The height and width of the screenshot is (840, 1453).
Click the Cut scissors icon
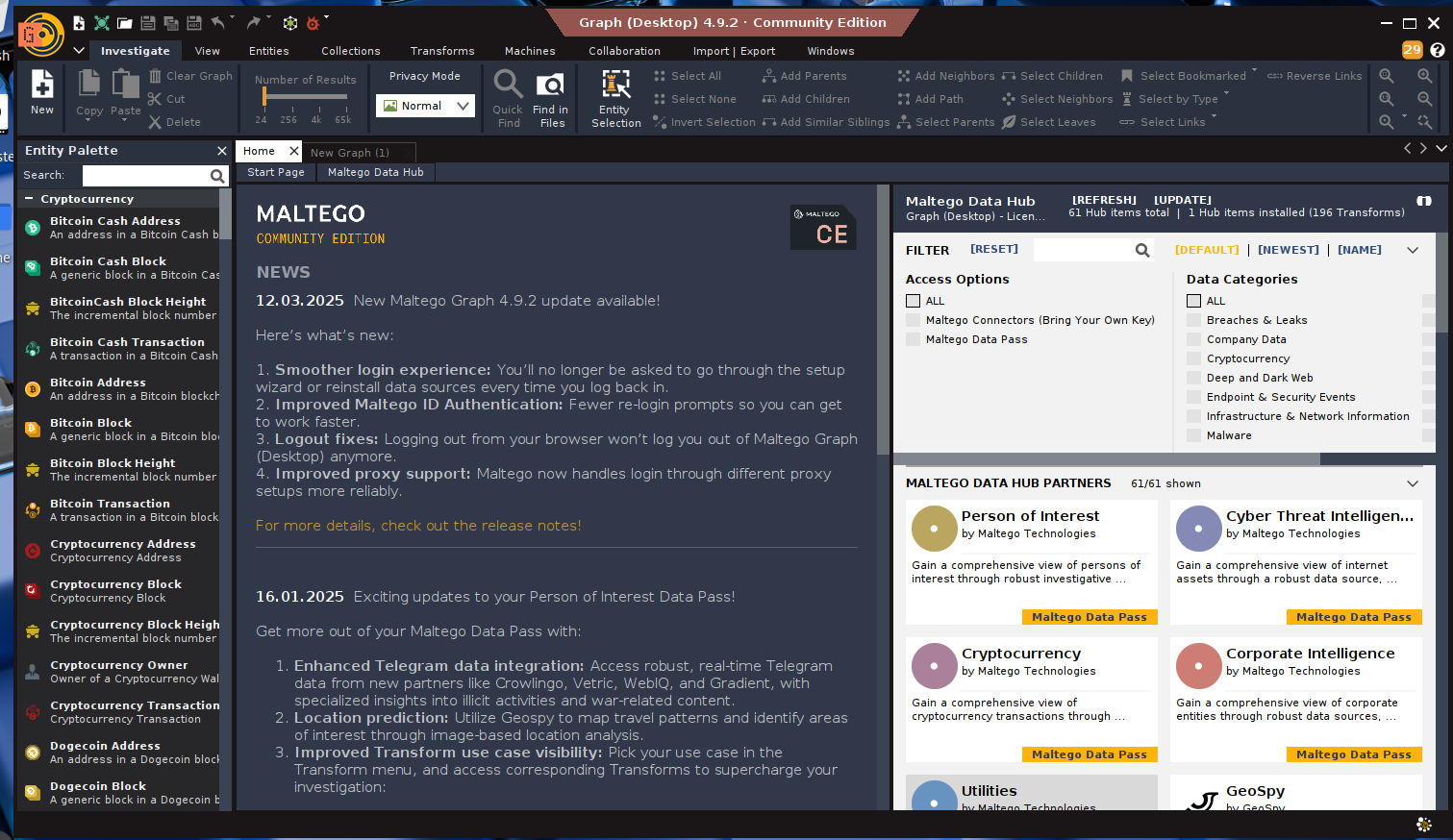tap(155, 99)
